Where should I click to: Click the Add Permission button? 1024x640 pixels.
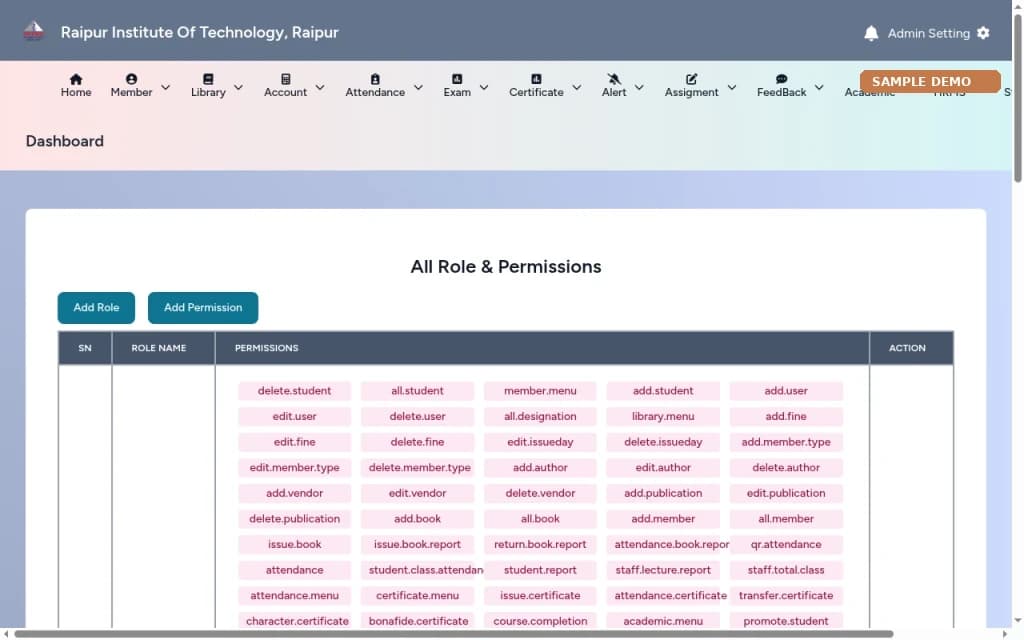point(203,308)
